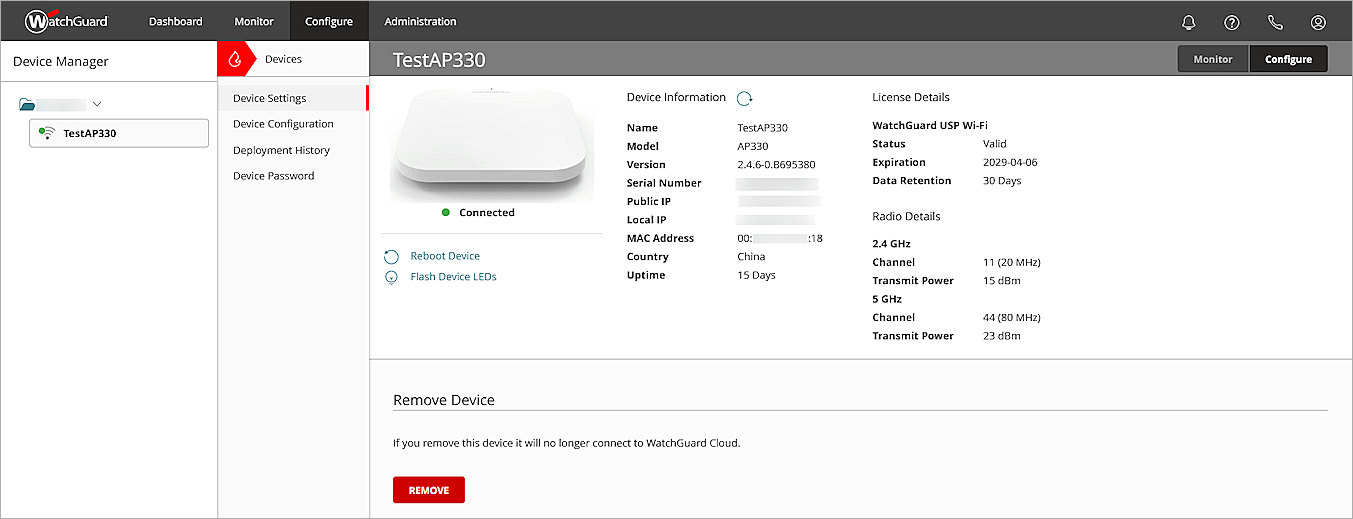Open the Dashboard menu
The height and width of the screenshot is (519, 1353).
click(x=175, y=21)
